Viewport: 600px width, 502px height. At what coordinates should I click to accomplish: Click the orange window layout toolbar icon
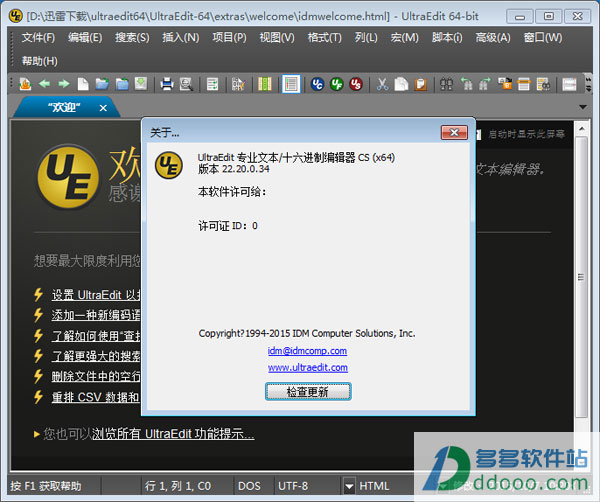point(524,84)
